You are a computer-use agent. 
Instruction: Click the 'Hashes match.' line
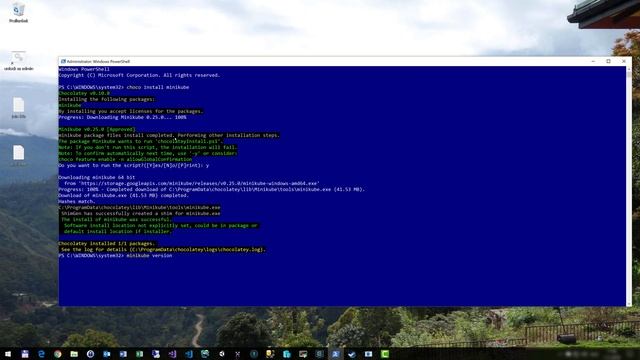tap(77, 201)
